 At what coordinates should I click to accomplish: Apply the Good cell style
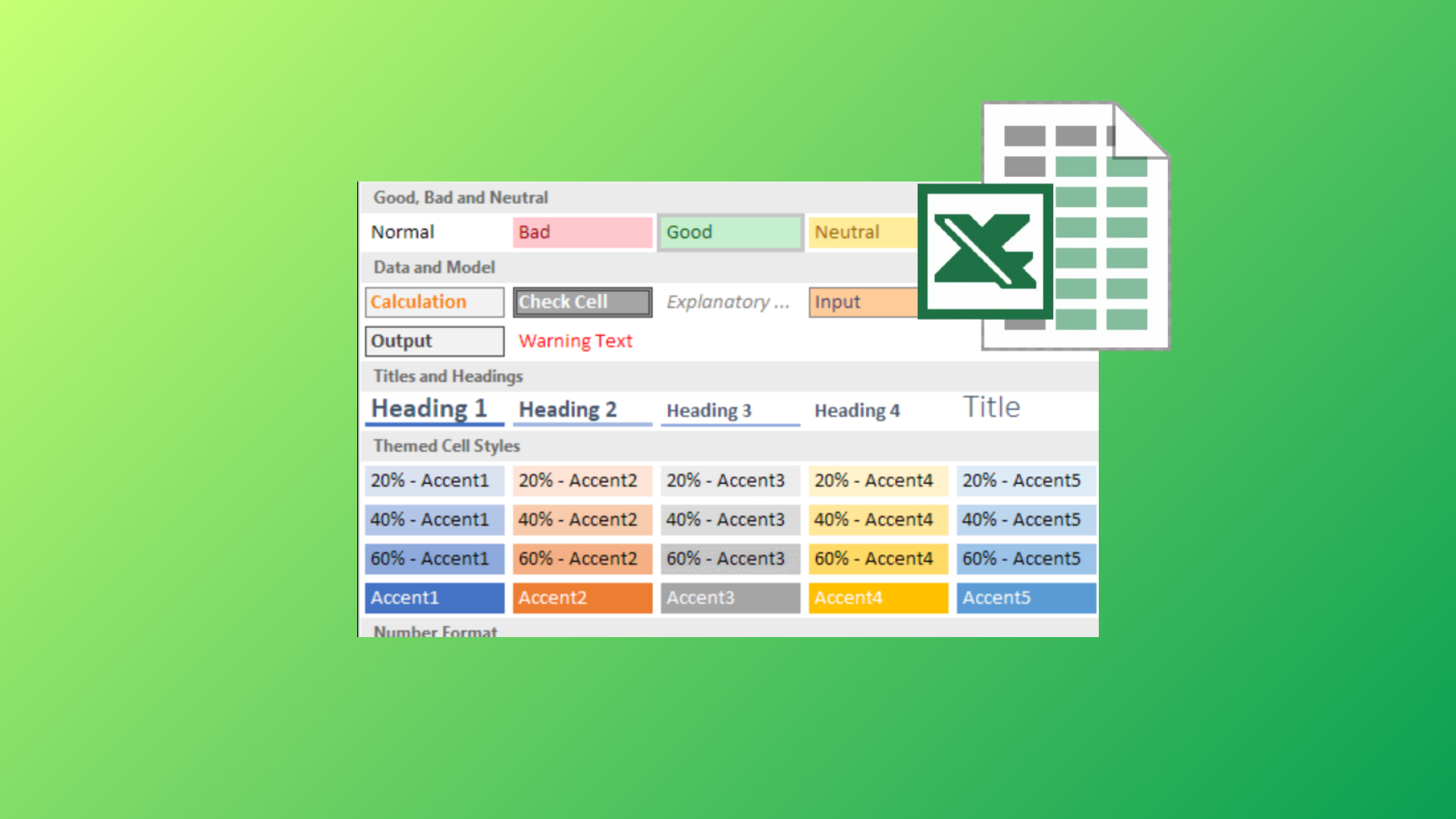coord(730,232)
